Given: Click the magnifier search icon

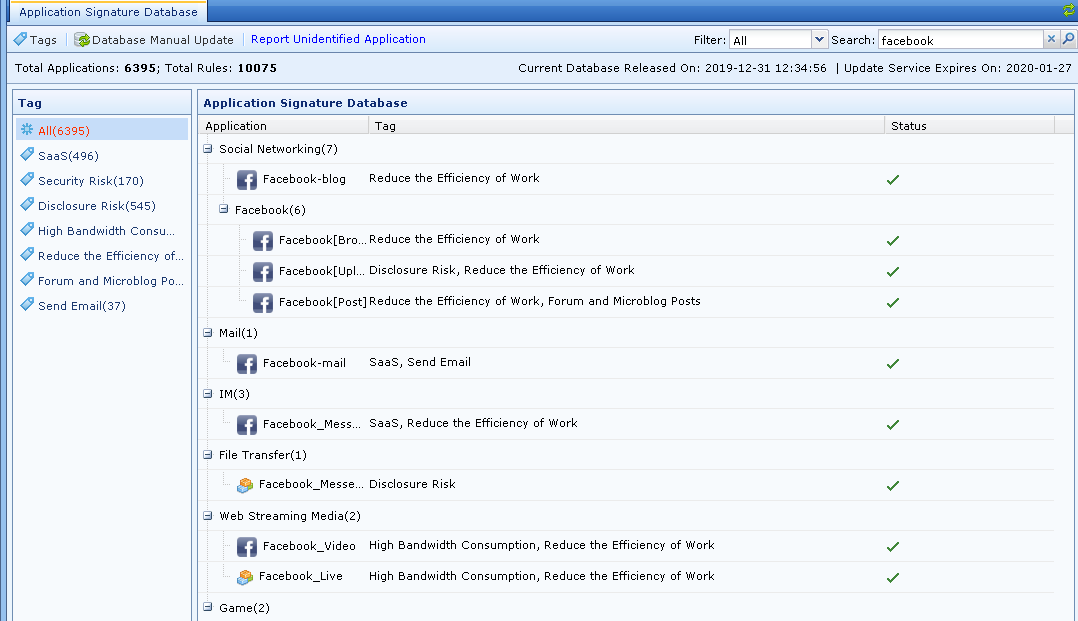Looking at the screenshot, I should pos(1068,39).
